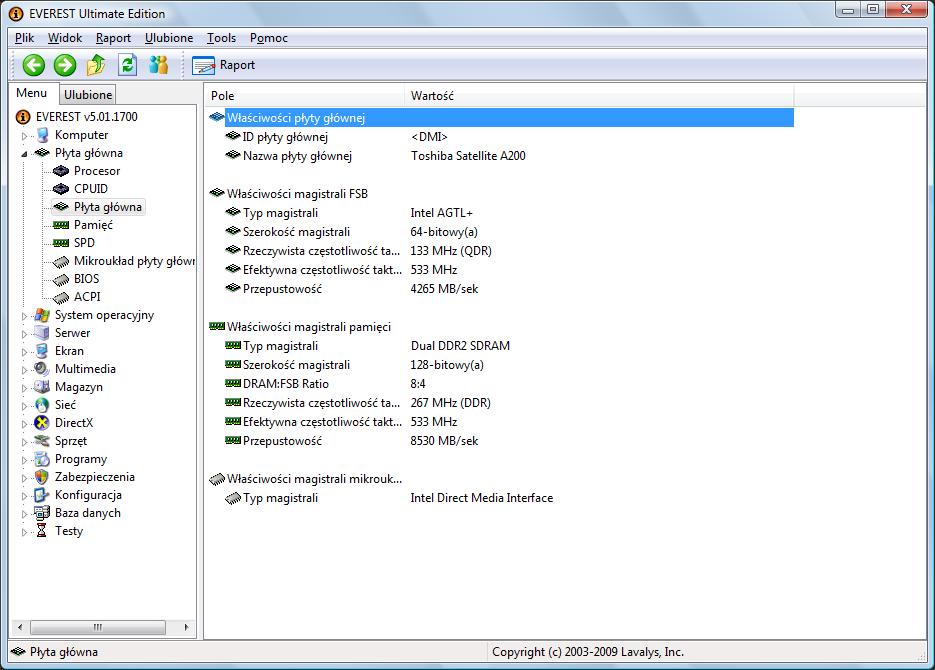Click the Ekran display icon

pyautogui.click(x=42, y=351)
